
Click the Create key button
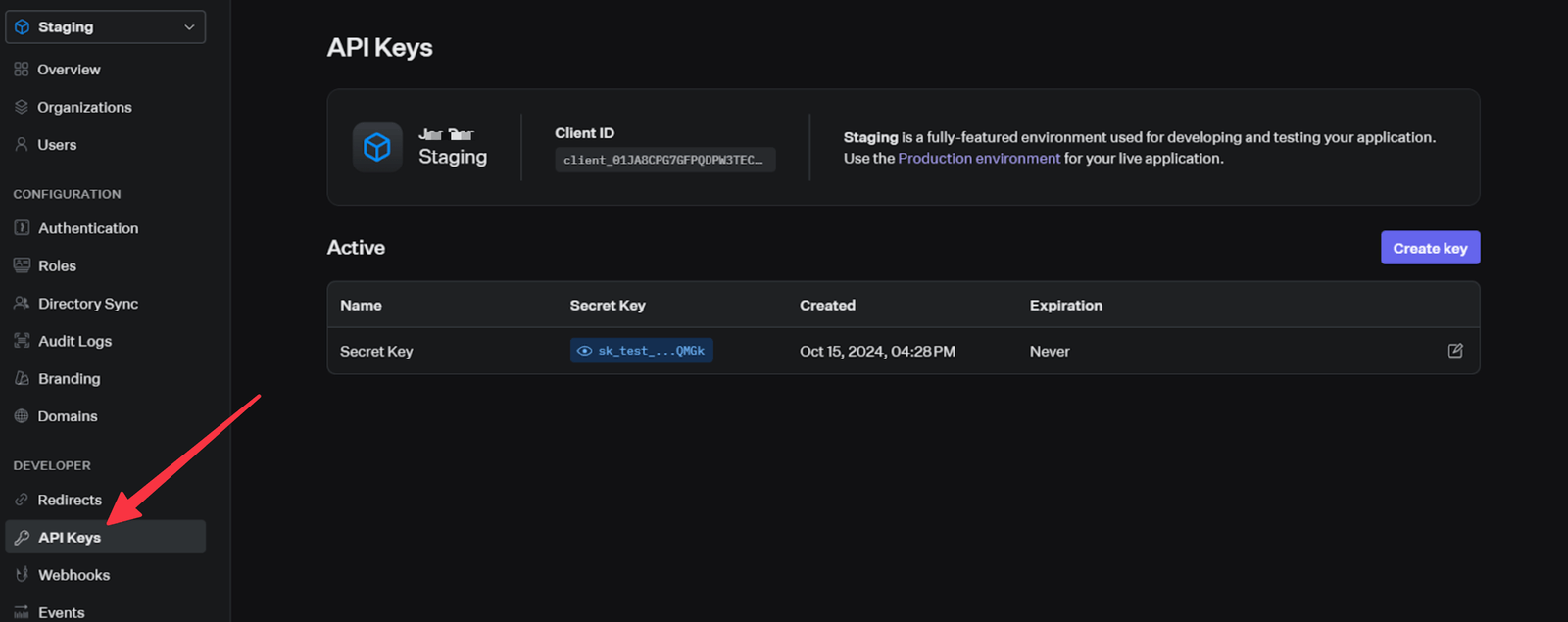pos(1430,248)
